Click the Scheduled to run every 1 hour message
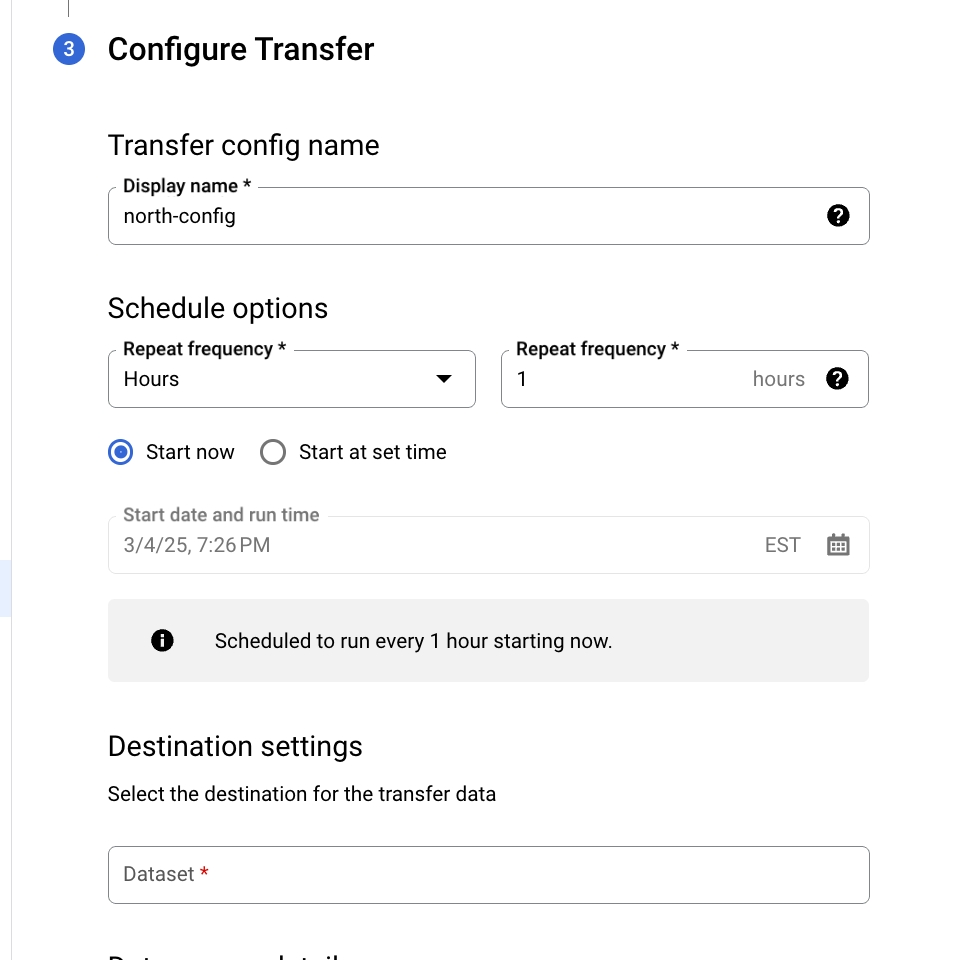Viewport: 970px width, 960px height. pyautogui.click(x=413, y=641)
